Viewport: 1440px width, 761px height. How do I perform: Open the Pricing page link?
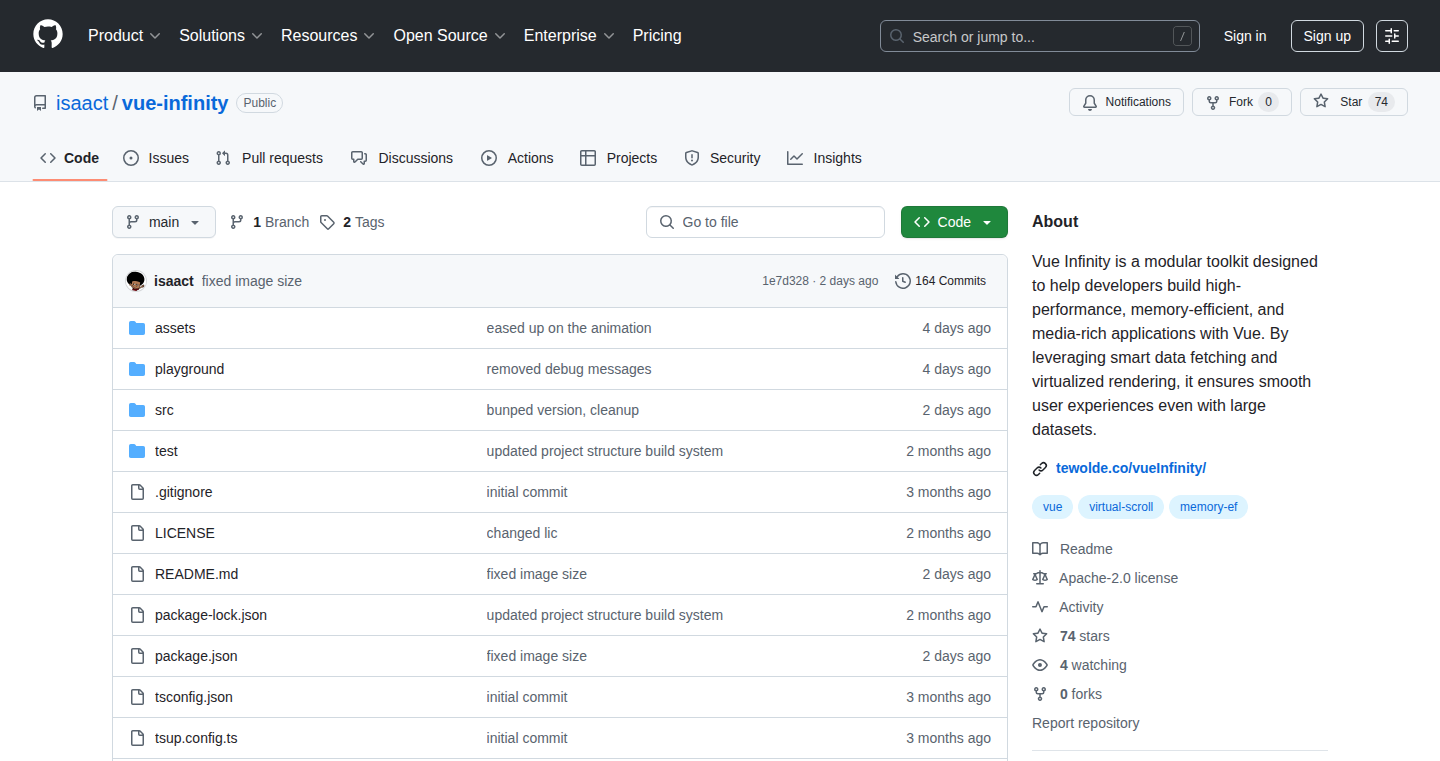657,35
